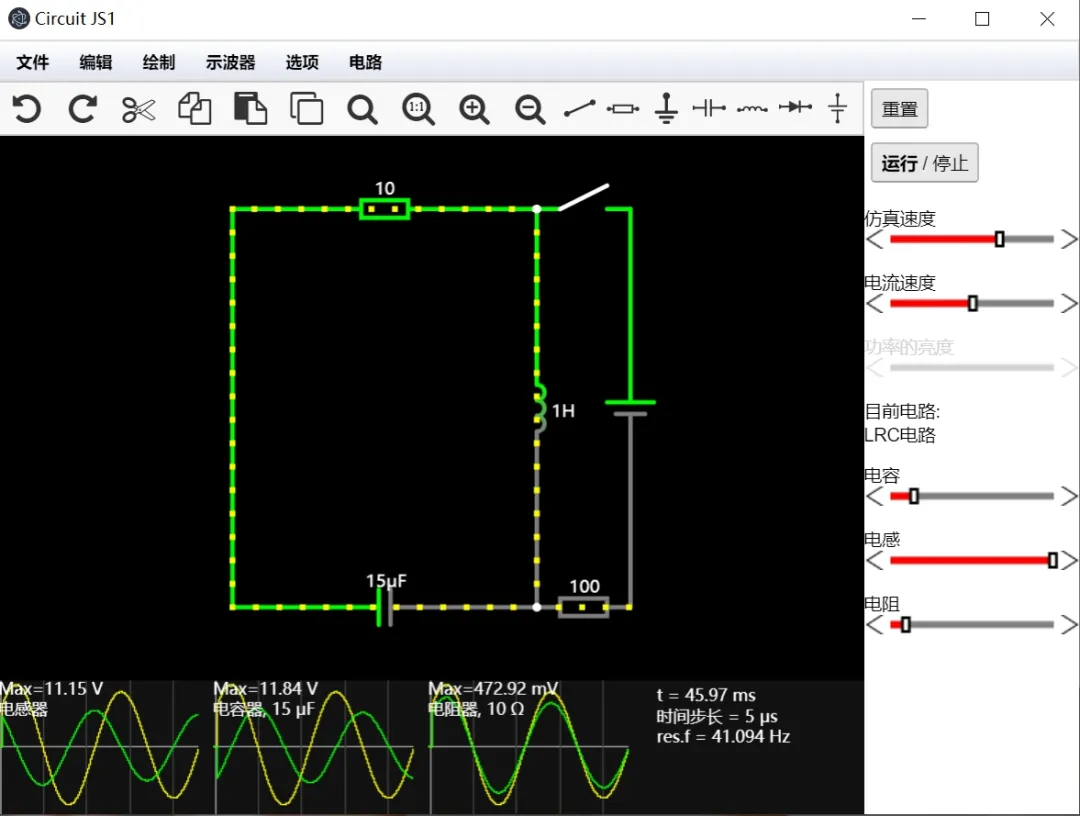Decrease 电阻 with left arrow

click(x=875, y=625)
